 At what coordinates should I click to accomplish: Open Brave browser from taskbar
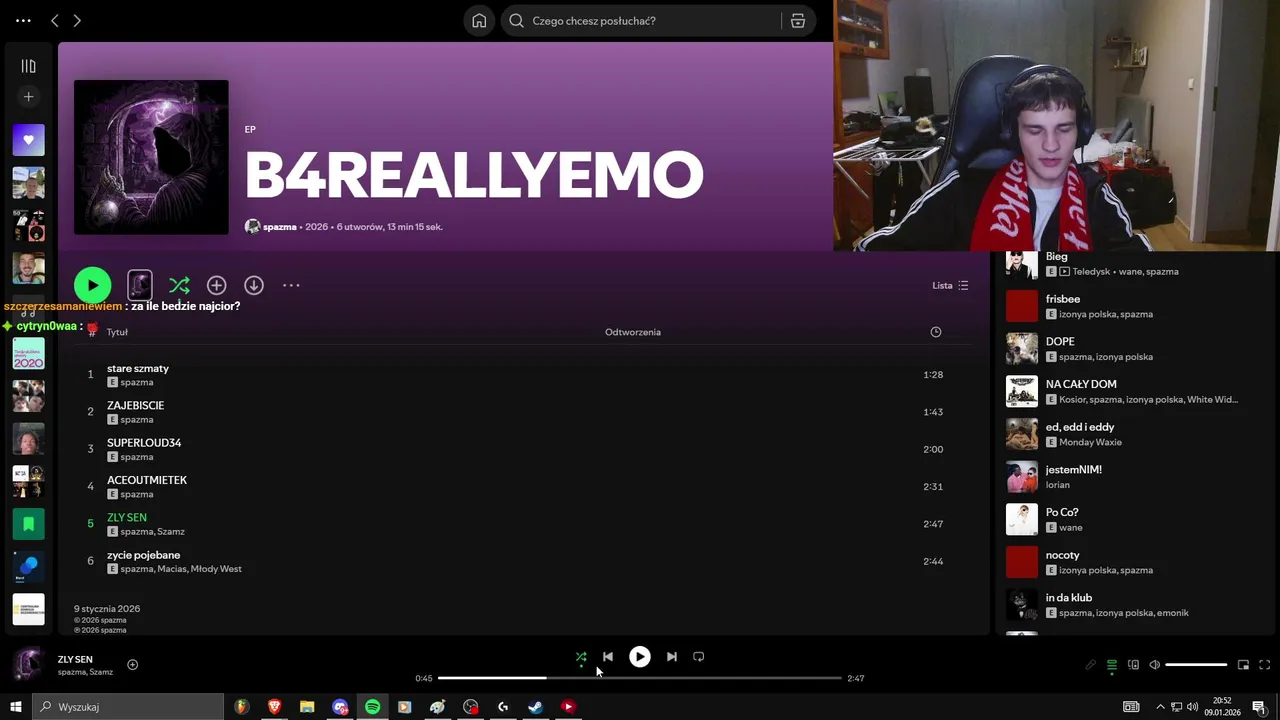pyautogui.click(x=274, y=707)
